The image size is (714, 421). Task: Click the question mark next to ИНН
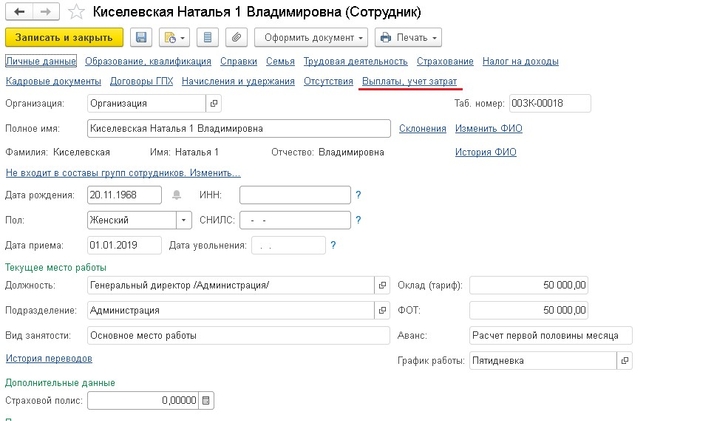pyautogui.click(x=358, y=195)
